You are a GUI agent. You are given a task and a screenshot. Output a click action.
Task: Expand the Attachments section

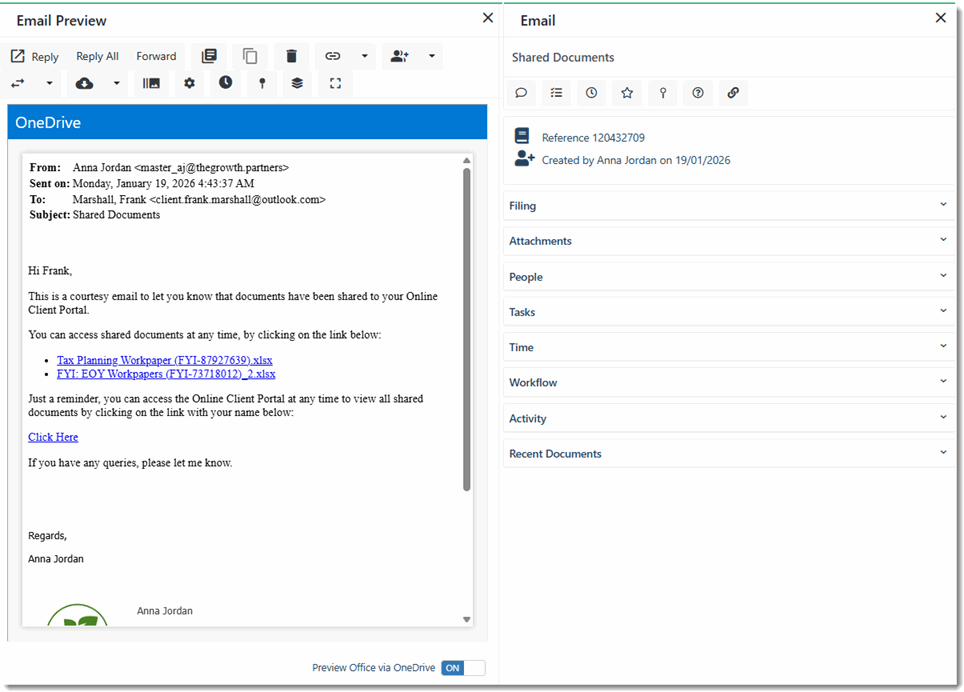[x=729, y=241]
